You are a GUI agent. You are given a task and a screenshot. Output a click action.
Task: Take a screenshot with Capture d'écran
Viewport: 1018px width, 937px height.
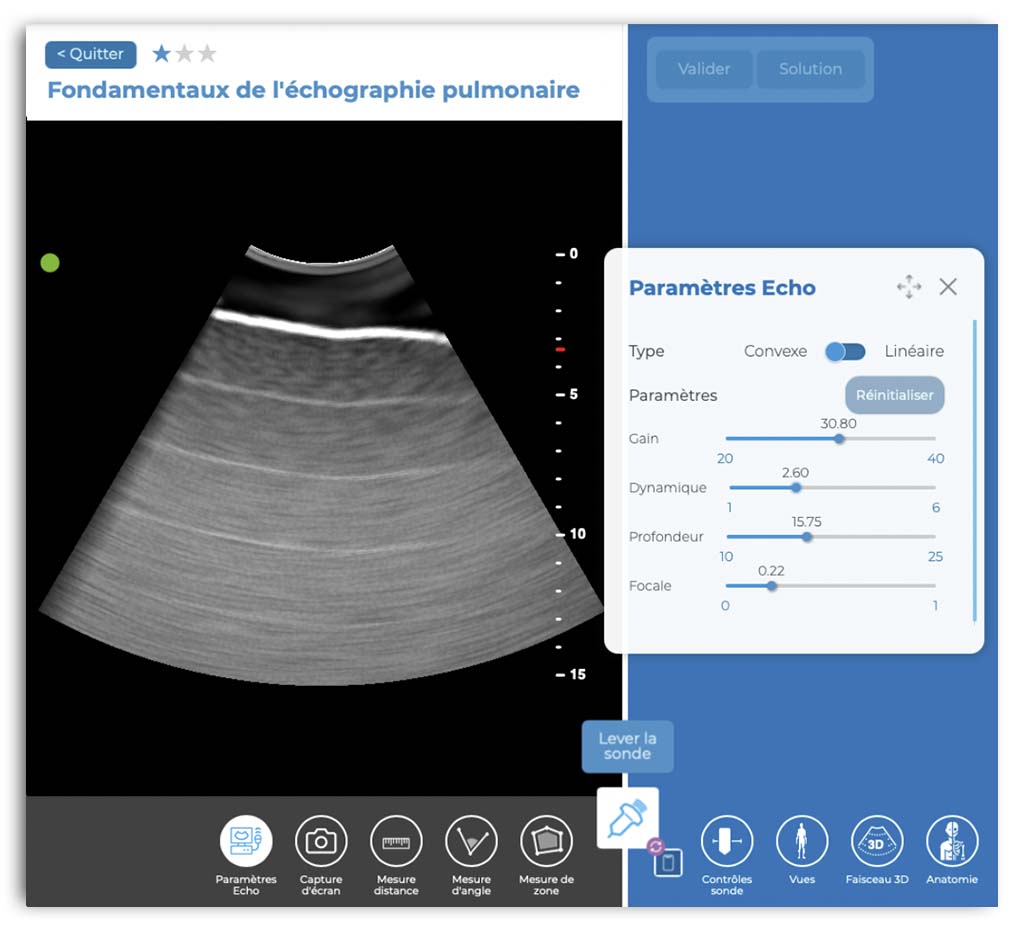pos(321,841)
